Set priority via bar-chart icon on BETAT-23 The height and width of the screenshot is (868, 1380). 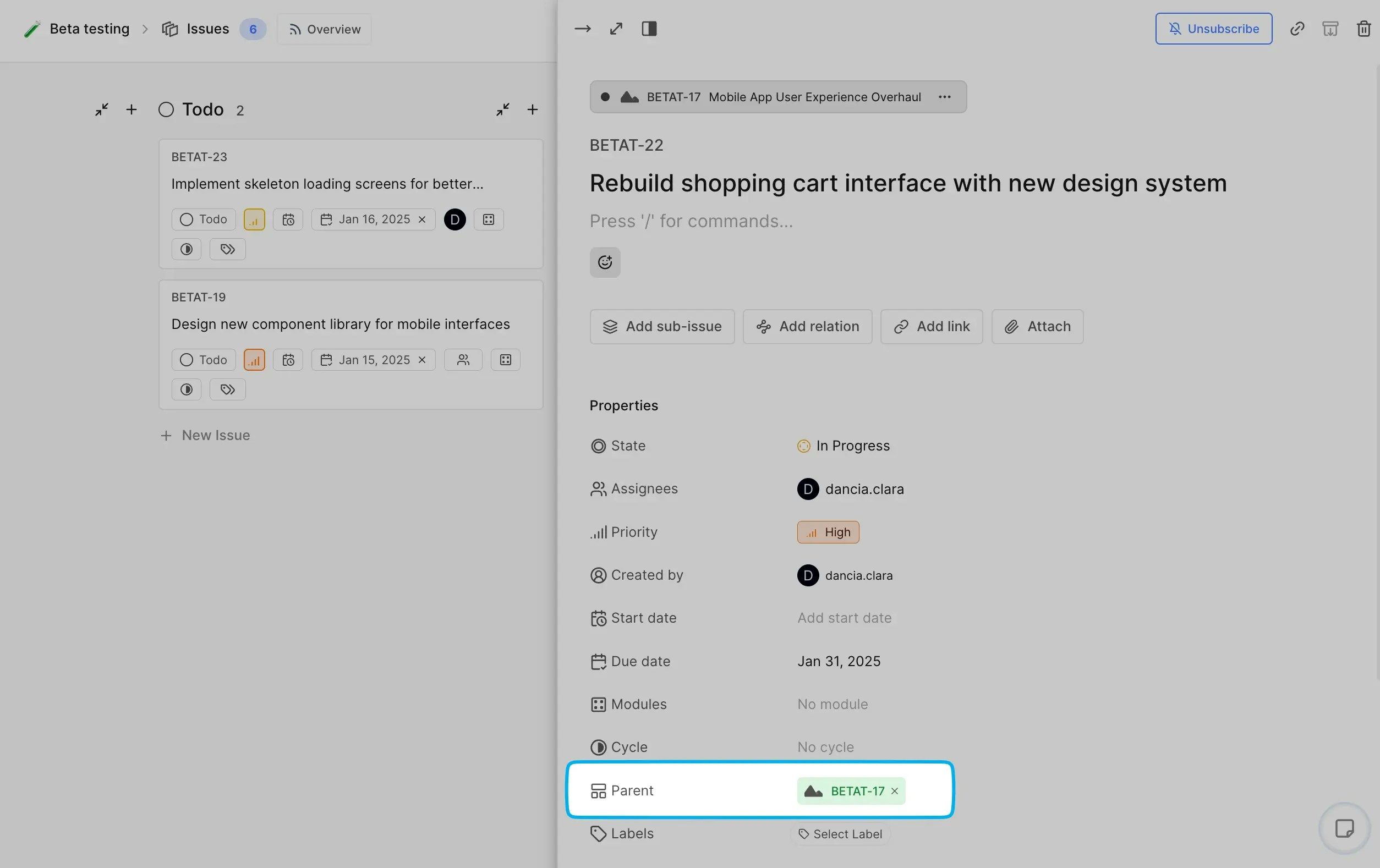coord(254,219)
